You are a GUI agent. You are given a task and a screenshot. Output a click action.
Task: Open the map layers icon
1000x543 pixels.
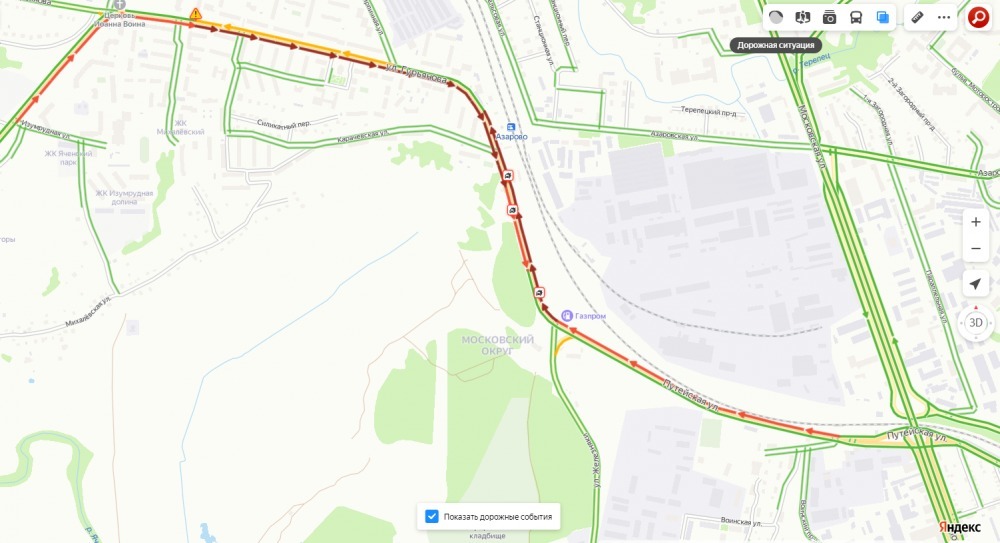pos(883,17)
